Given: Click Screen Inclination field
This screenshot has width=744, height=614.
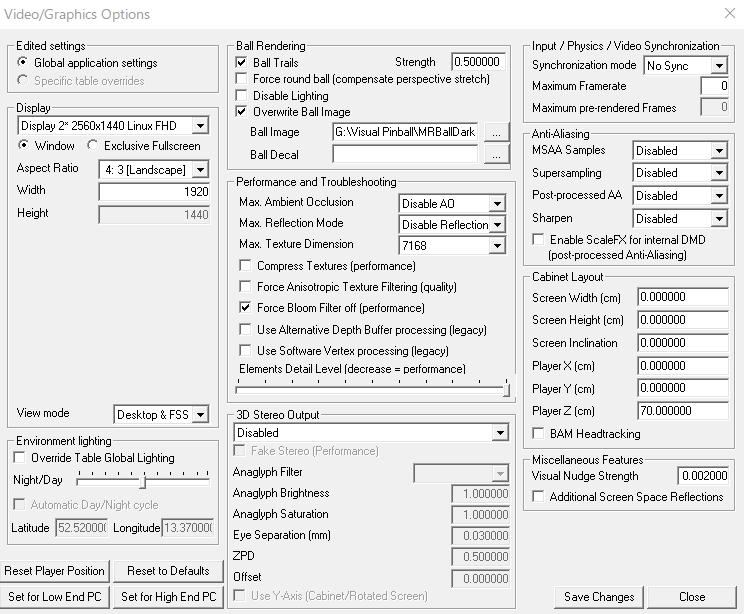Looking at the screenshot, I should 683,343.
